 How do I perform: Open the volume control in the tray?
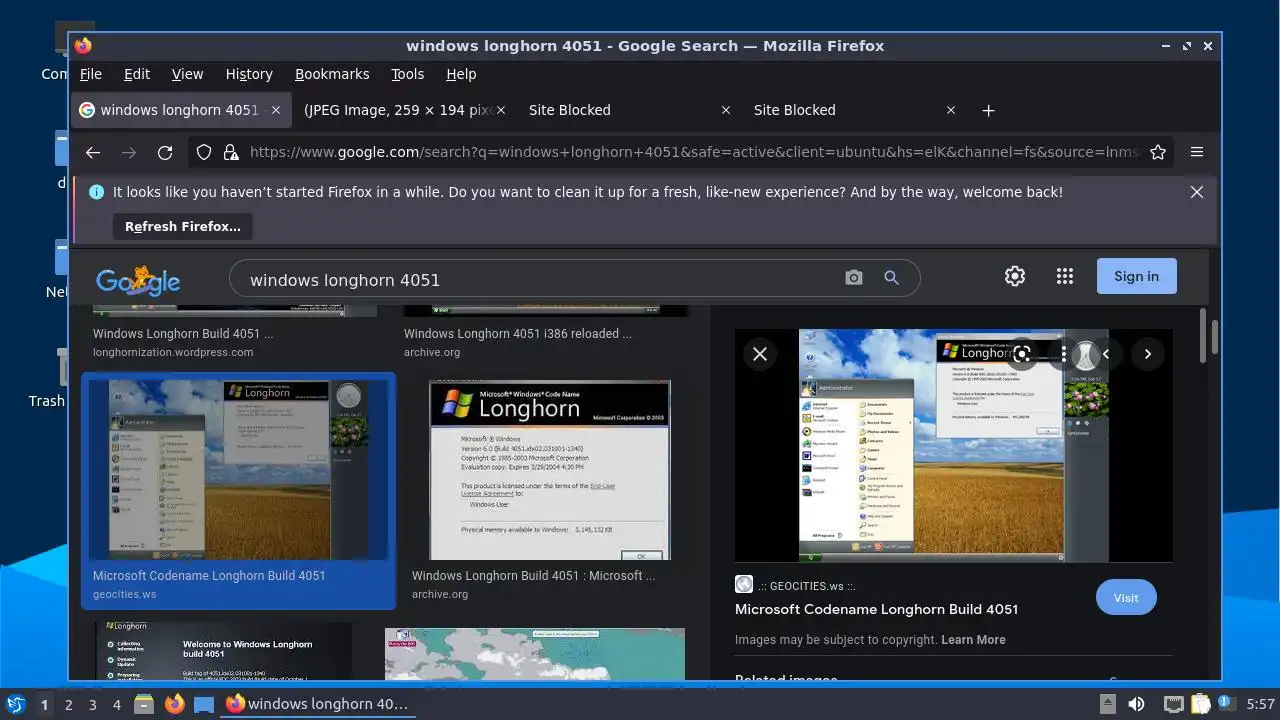click(x=1137, y=704)
